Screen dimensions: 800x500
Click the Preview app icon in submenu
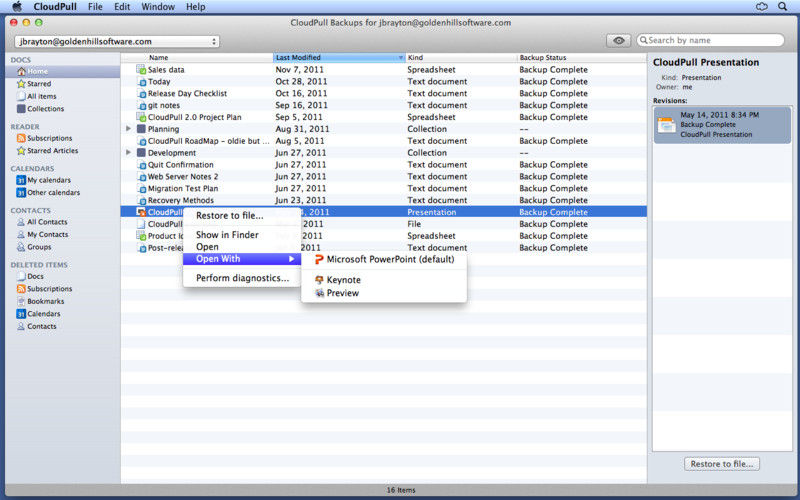(x=319, y=293)
